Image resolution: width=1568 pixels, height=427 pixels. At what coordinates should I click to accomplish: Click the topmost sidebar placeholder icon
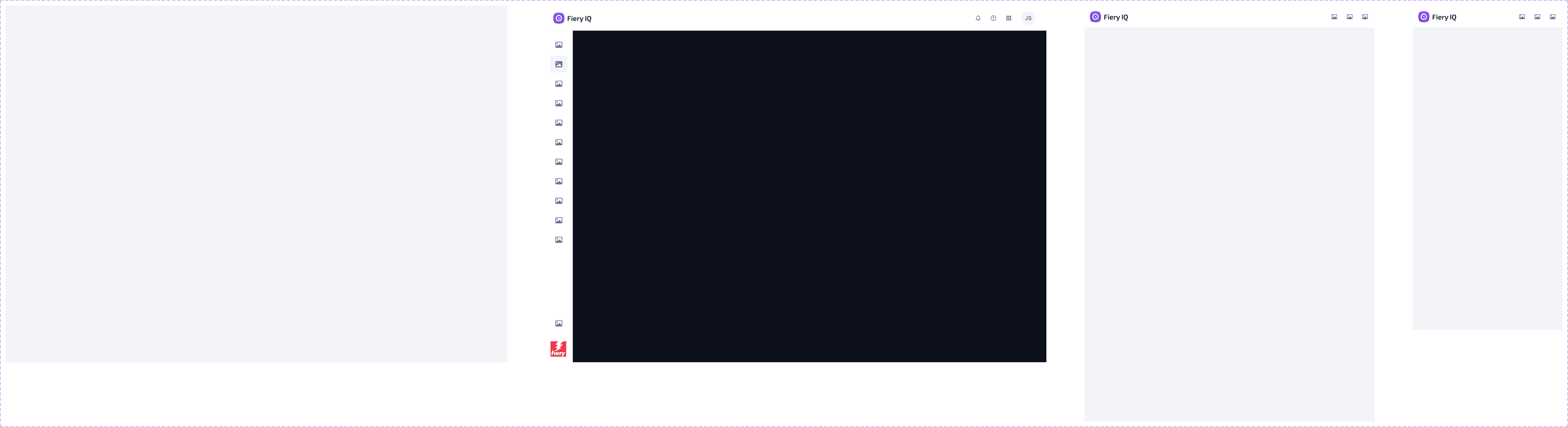tap(558, 45)
